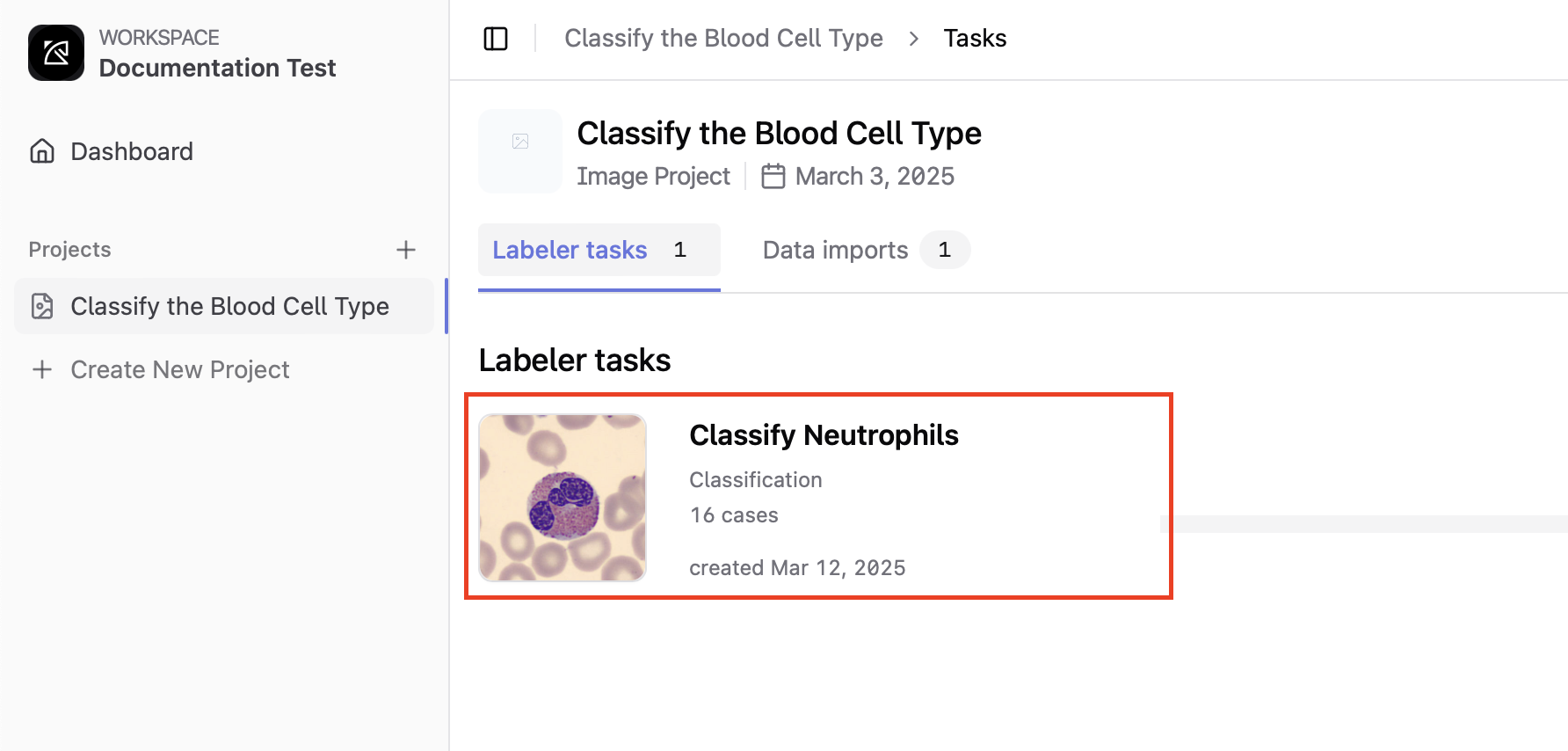1568x751 pixels.
Task: Click Create New Project
Action: pos(180,369)
